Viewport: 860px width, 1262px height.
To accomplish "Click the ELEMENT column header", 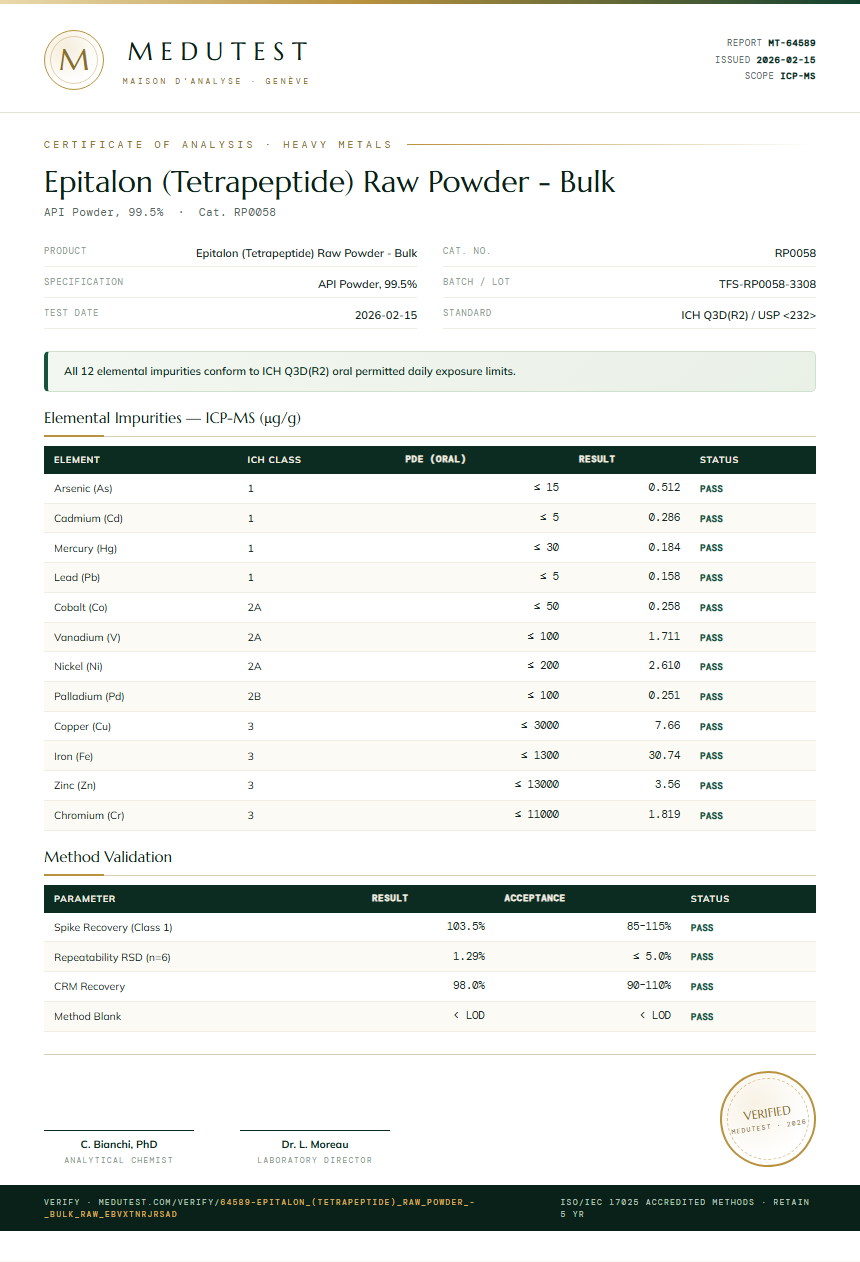I will [x=77, y=460].
